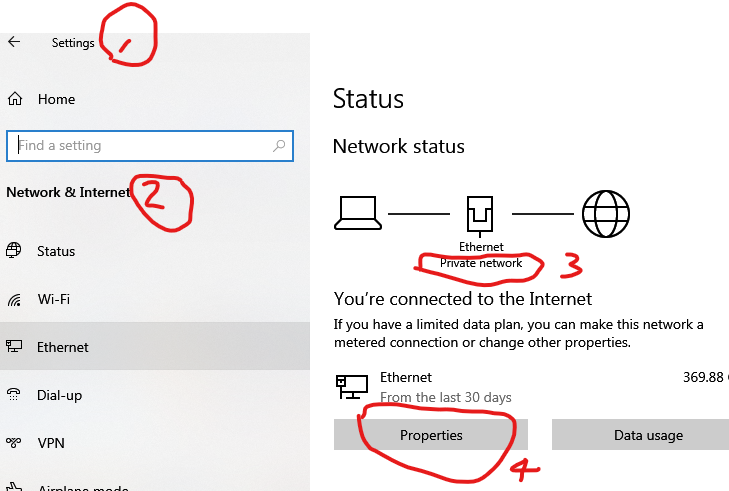The height and width of the screenshot is (491, 729).
Task: Click the Ethernet monitor sidebar icon
Action: [14, 346]
